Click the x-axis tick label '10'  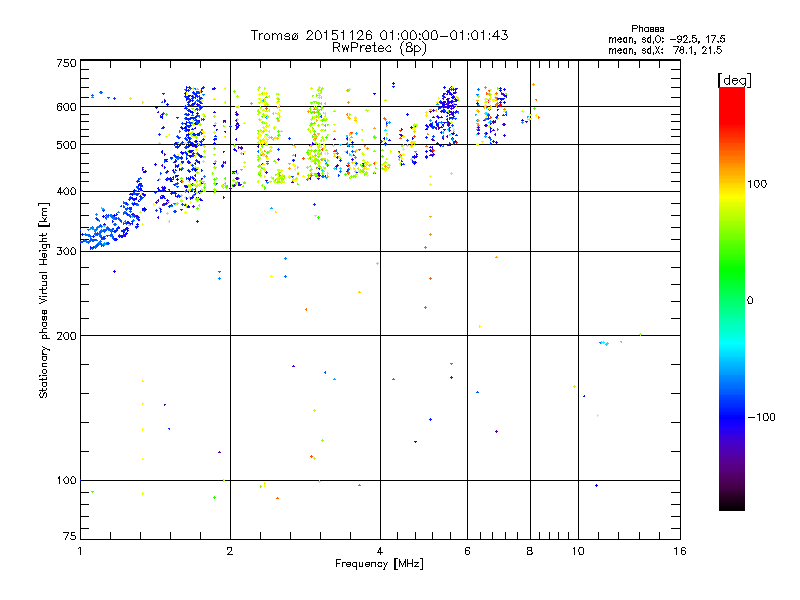click(578, 551)
